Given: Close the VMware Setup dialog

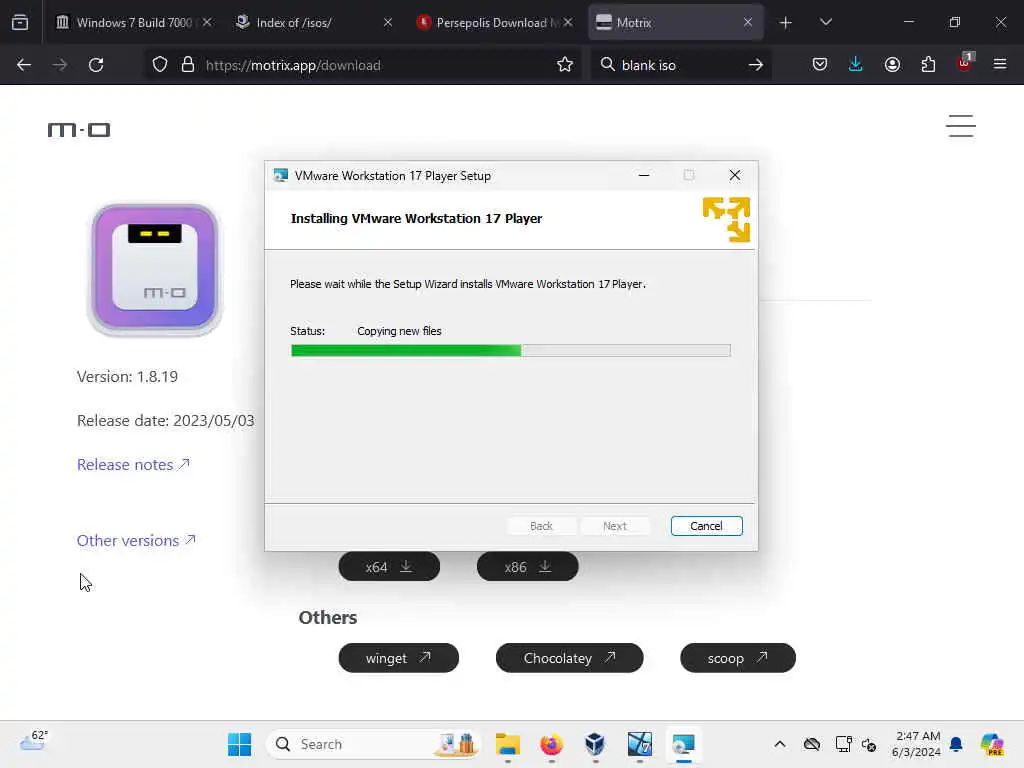Looking at the screenshot, I should (735, 176).
